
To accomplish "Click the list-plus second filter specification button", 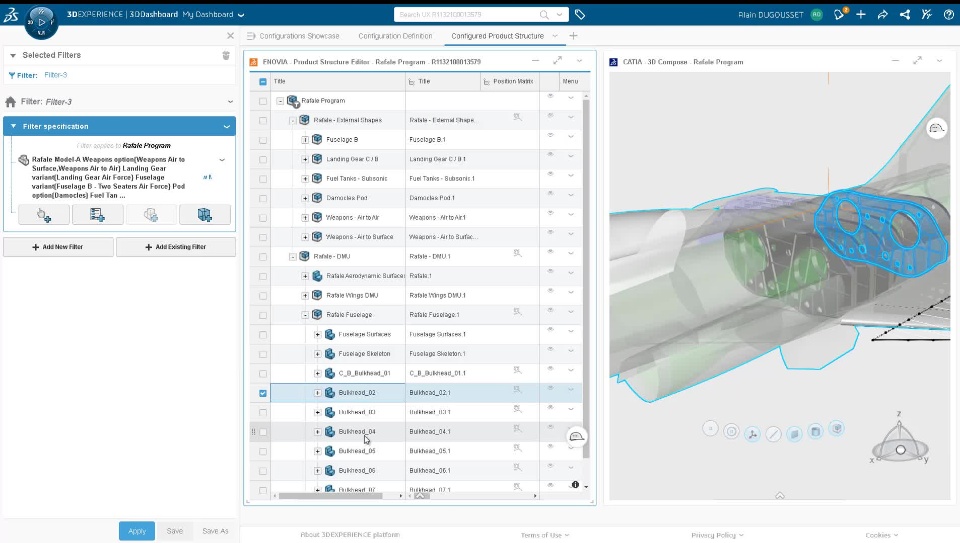I will [97, 215].
